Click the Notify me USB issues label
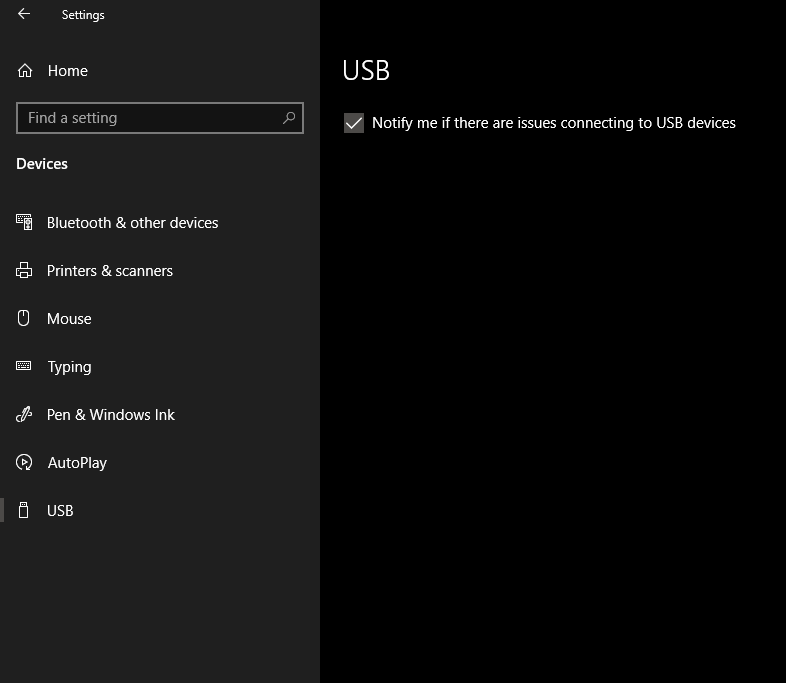This screenshot has height=683, width=786. pos(554,123)
